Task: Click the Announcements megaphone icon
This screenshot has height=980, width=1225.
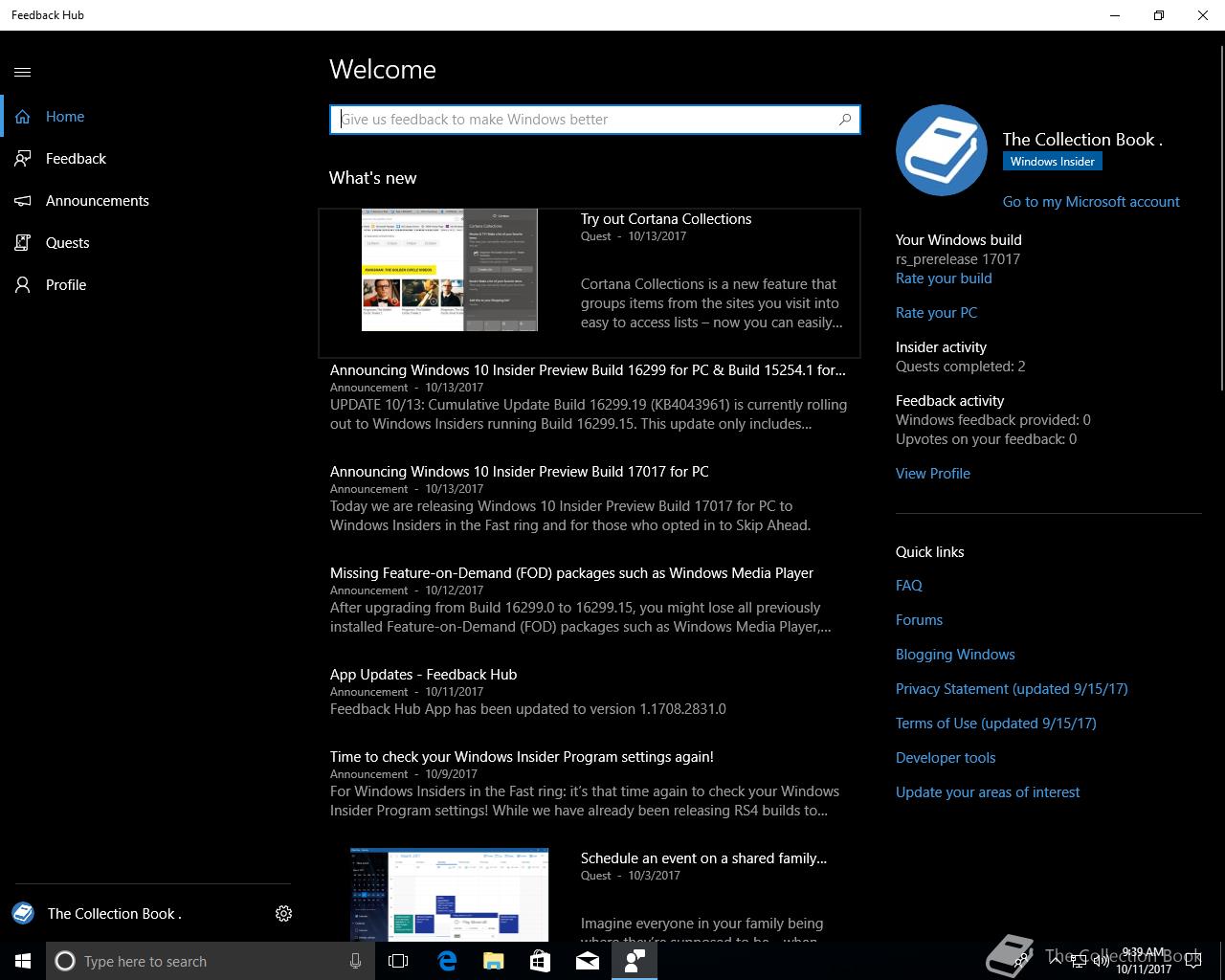Action: pos(23,201)
